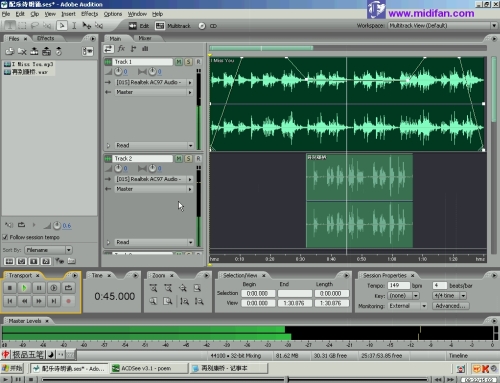Start playback with green Play button
Viewport: 500px width, 383px height.
pos(24,288)
